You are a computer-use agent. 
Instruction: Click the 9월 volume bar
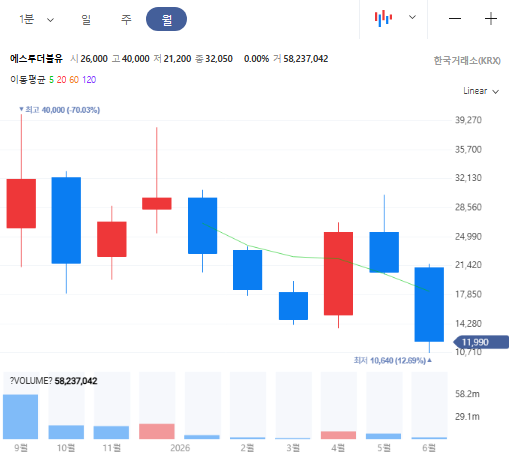coord(21,417)
